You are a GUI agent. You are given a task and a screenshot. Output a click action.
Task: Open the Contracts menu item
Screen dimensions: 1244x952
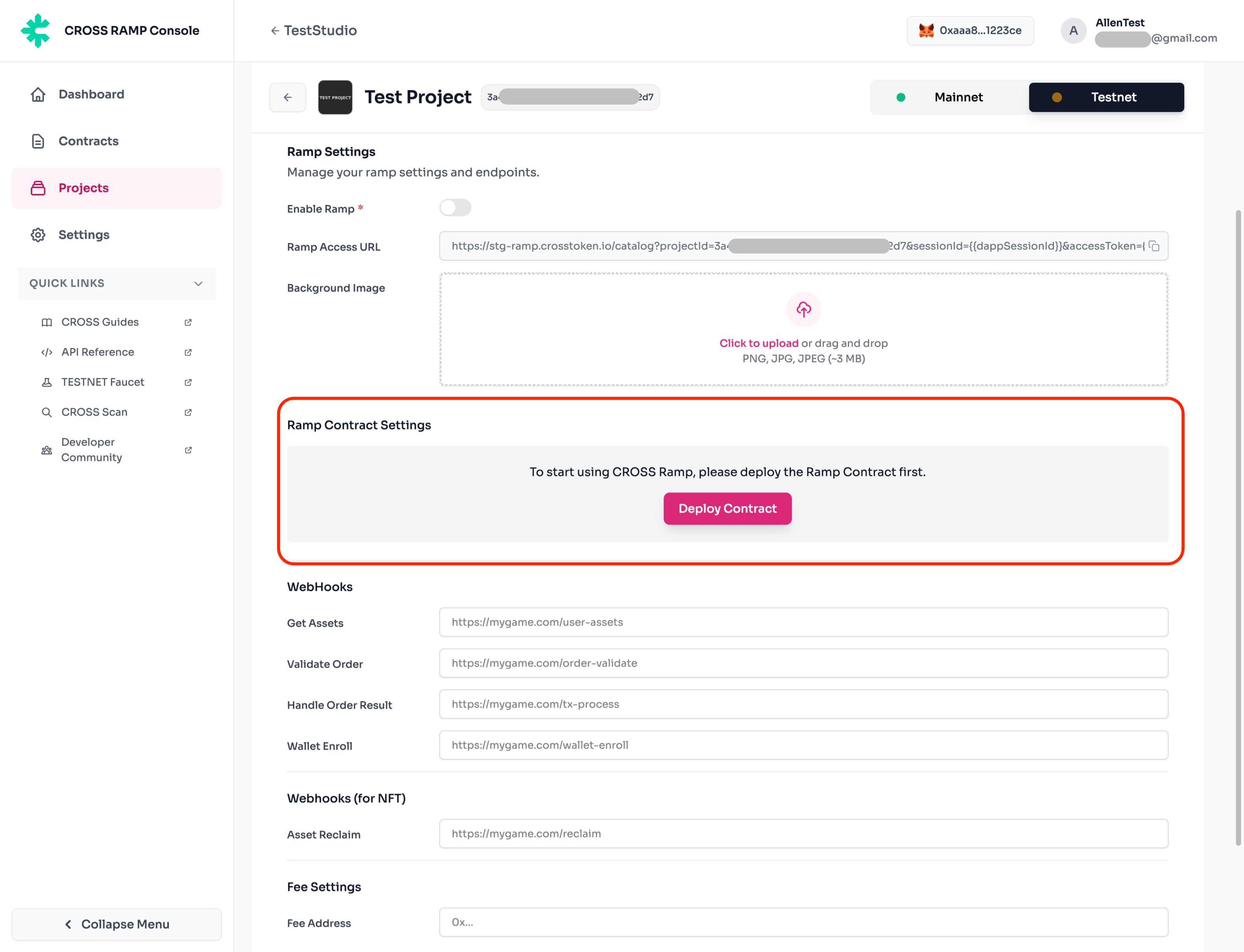point(89,141)
